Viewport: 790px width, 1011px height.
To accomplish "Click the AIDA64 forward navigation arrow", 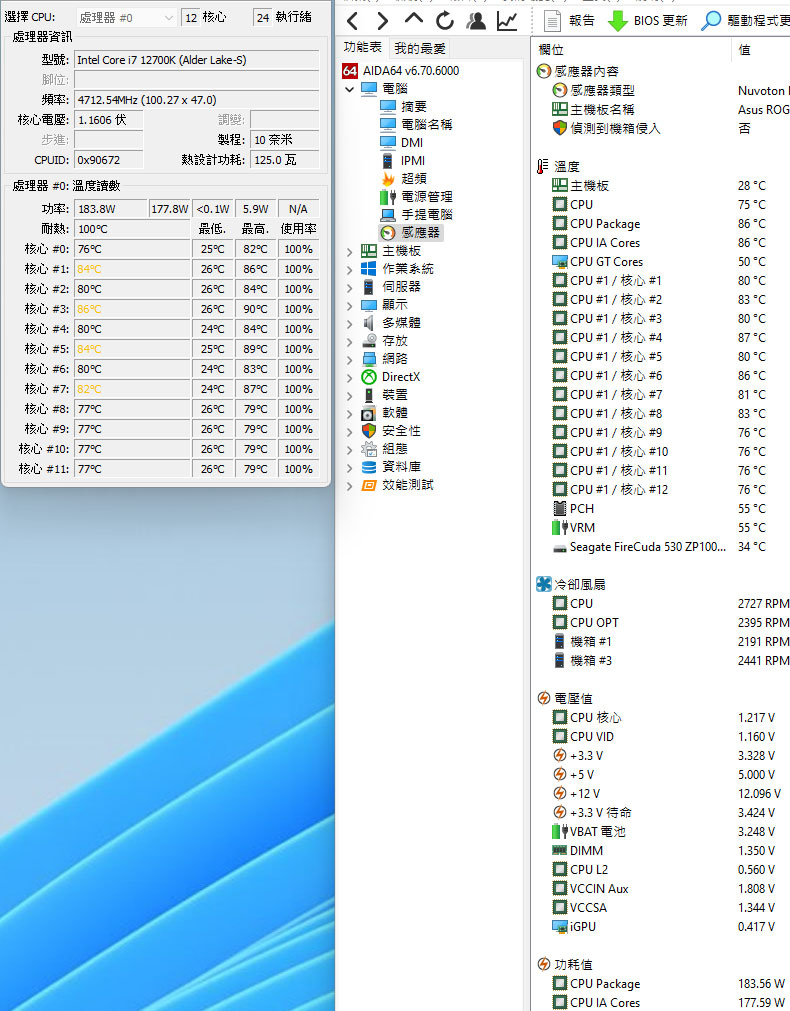I will pos(382,21).
